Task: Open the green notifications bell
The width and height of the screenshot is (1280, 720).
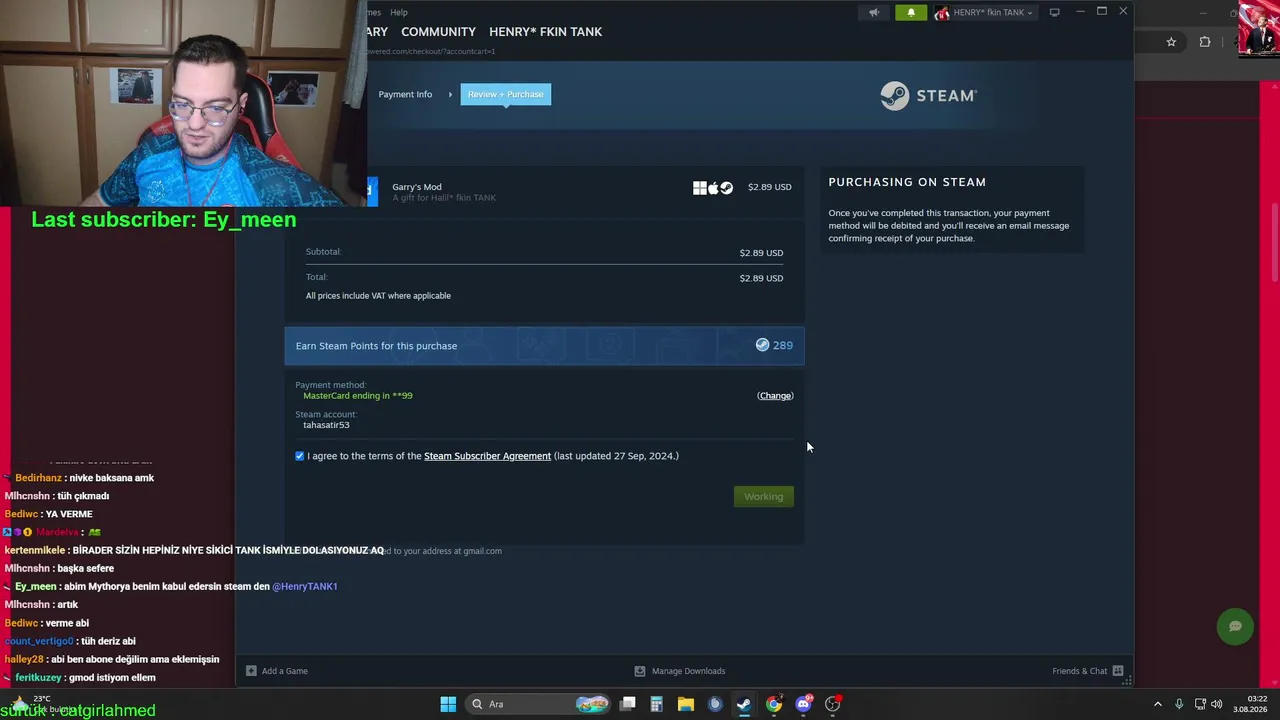Action: [x=911, y=12]
